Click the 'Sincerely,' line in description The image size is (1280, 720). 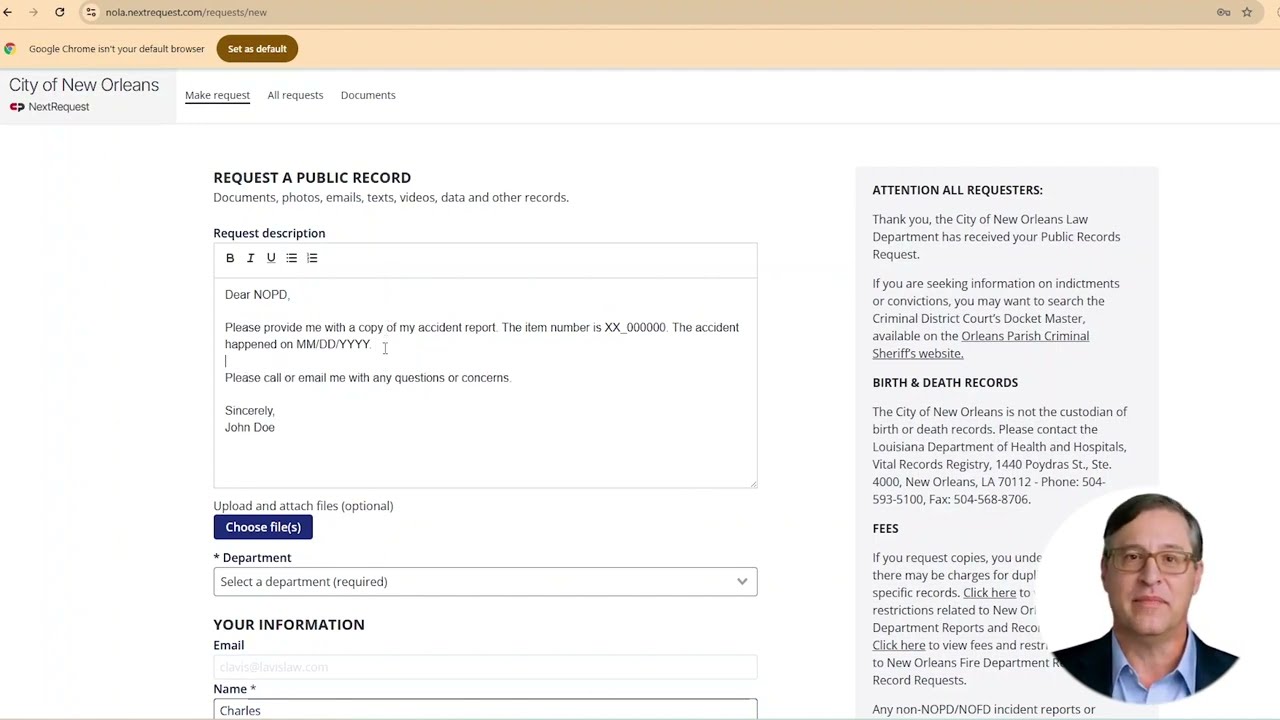[250, 411]
